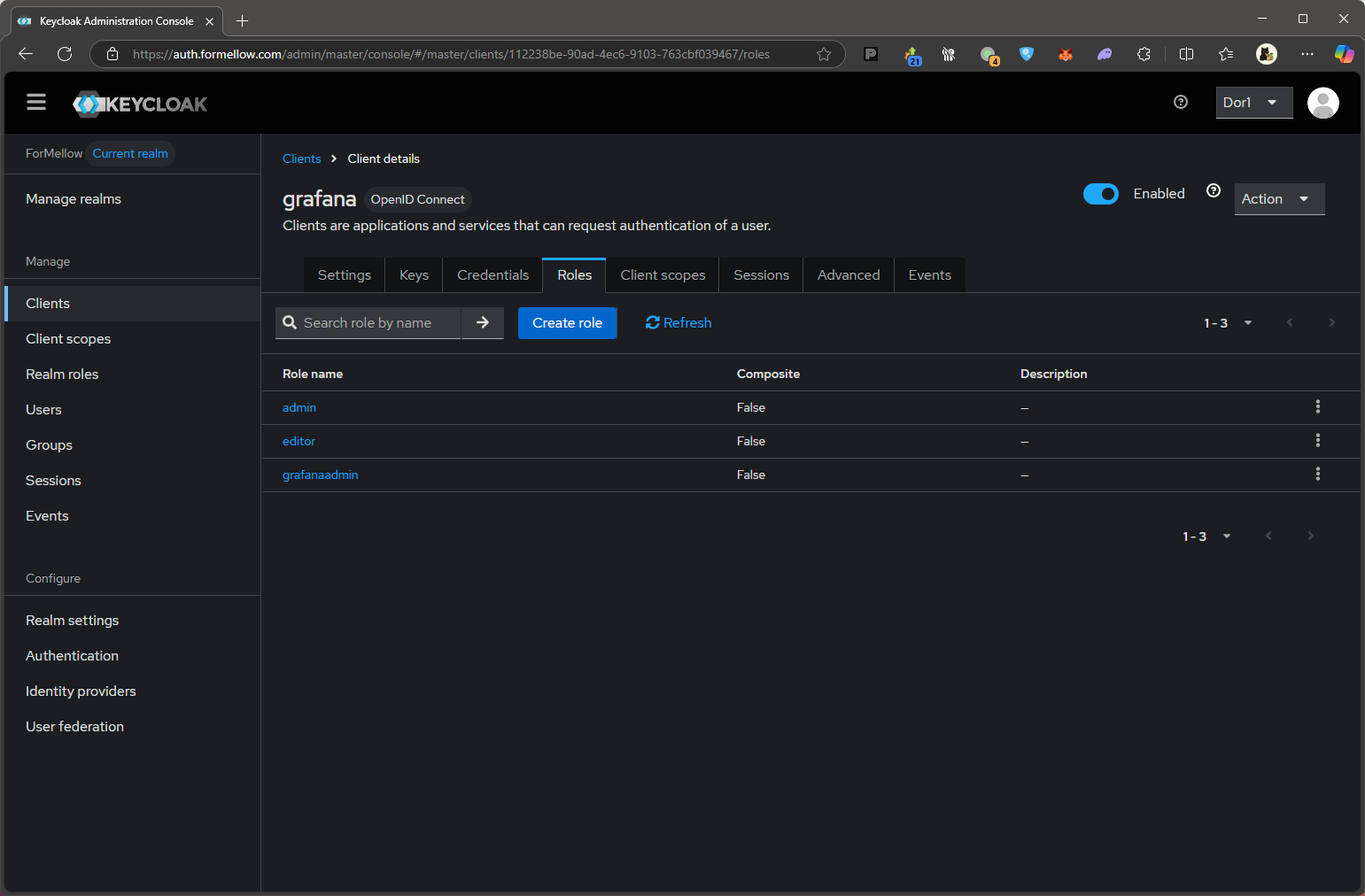Click the fox extension icon
The image size is (1365, 896).
(1066, 54)
